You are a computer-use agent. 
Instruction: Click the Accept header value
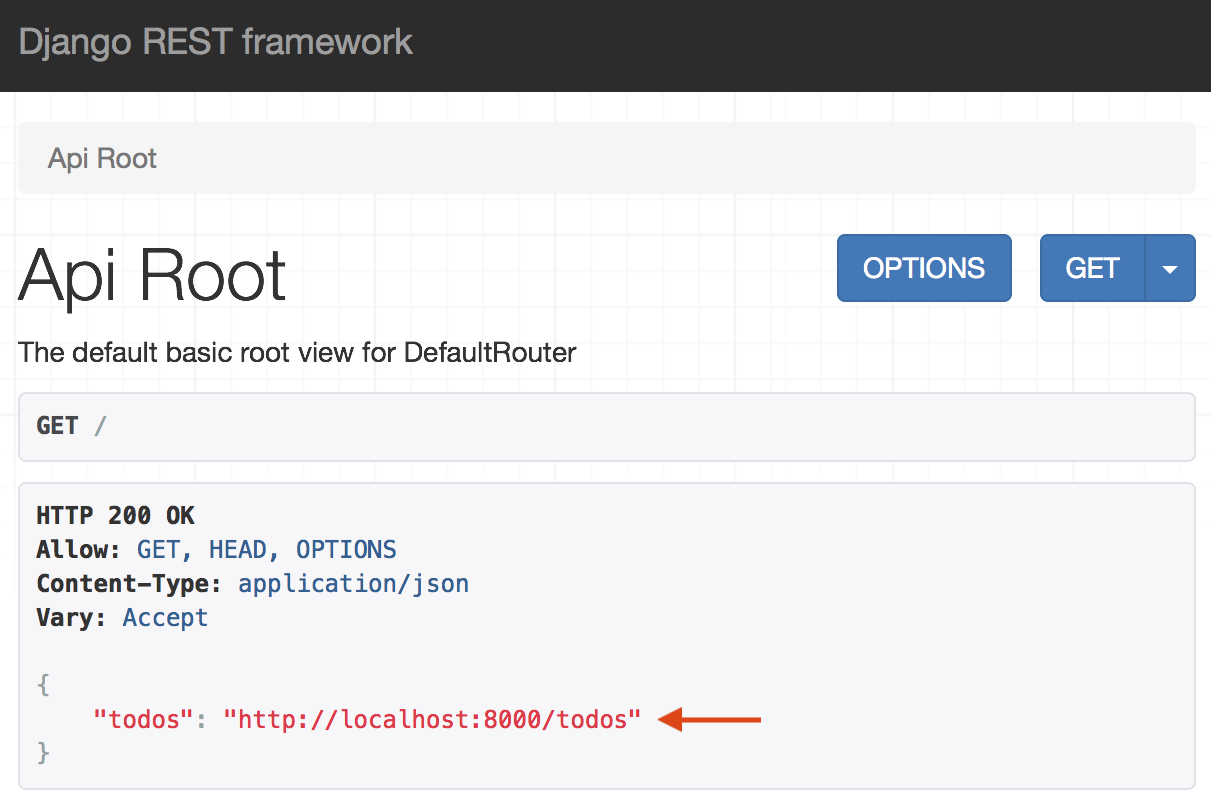165,618
